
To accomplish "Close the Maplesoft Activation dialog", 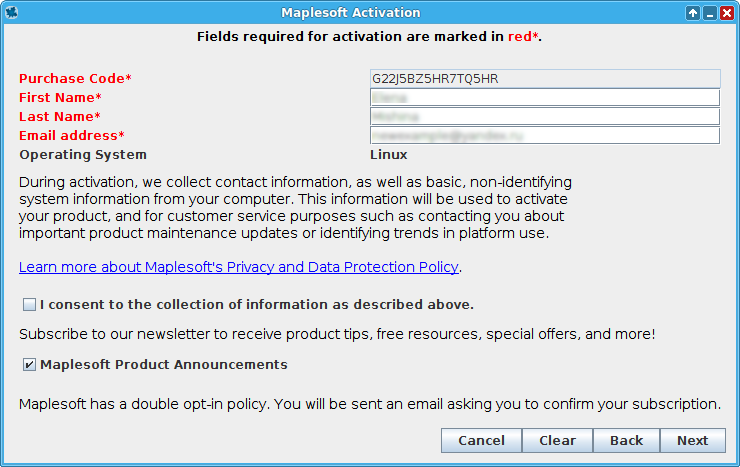I will point(727,13).
